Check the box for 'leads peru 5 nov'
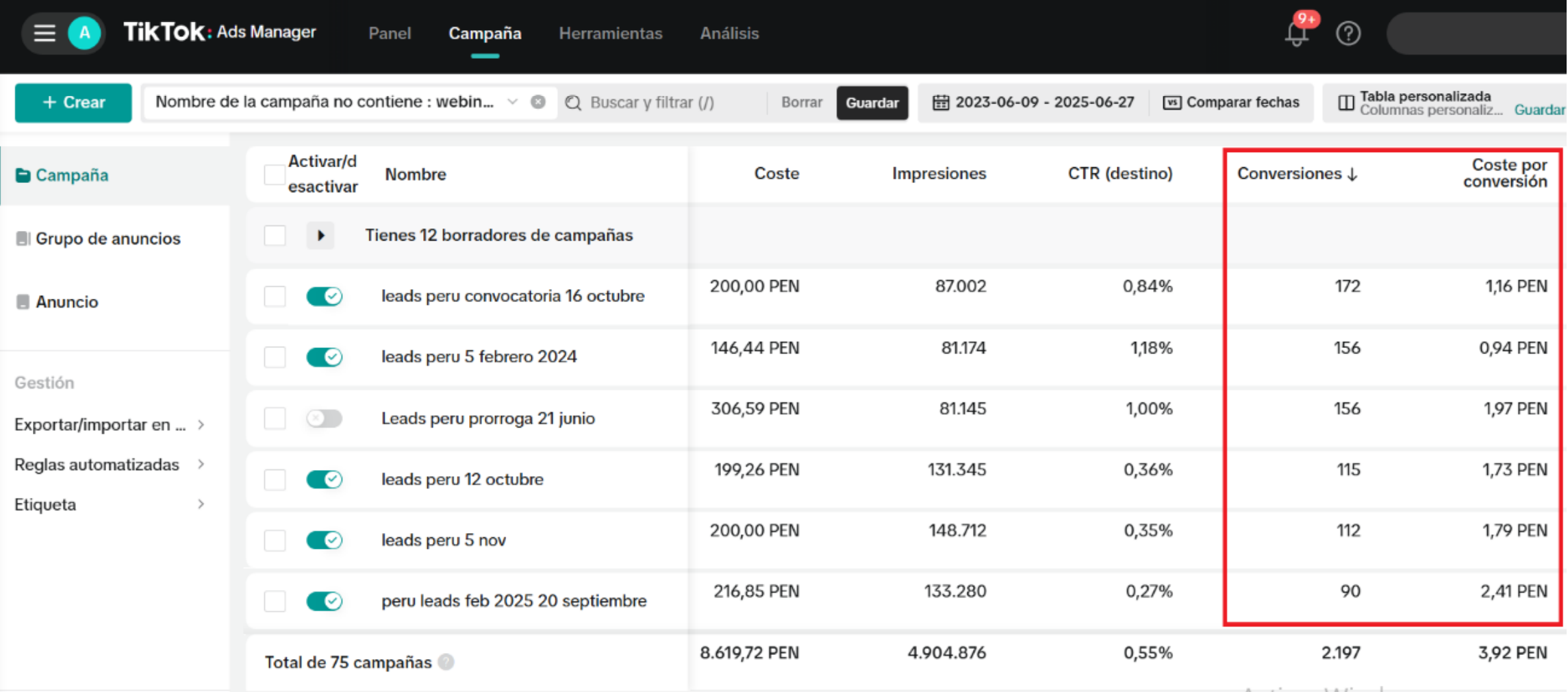1568x692 pixels. pos(275,540)
